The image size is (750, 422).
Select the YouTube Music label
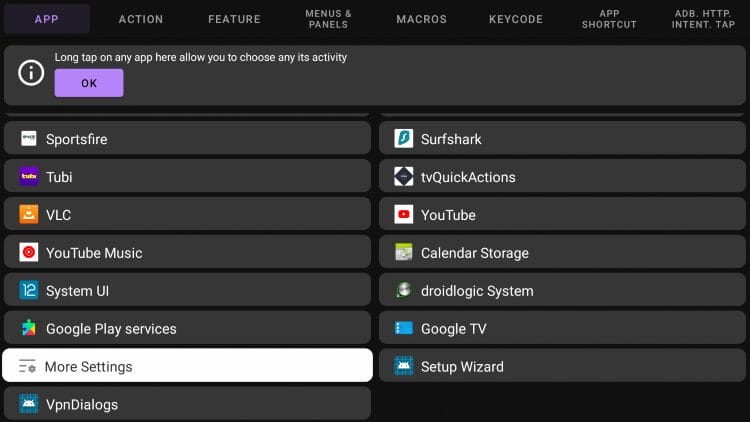coord(94,253)
